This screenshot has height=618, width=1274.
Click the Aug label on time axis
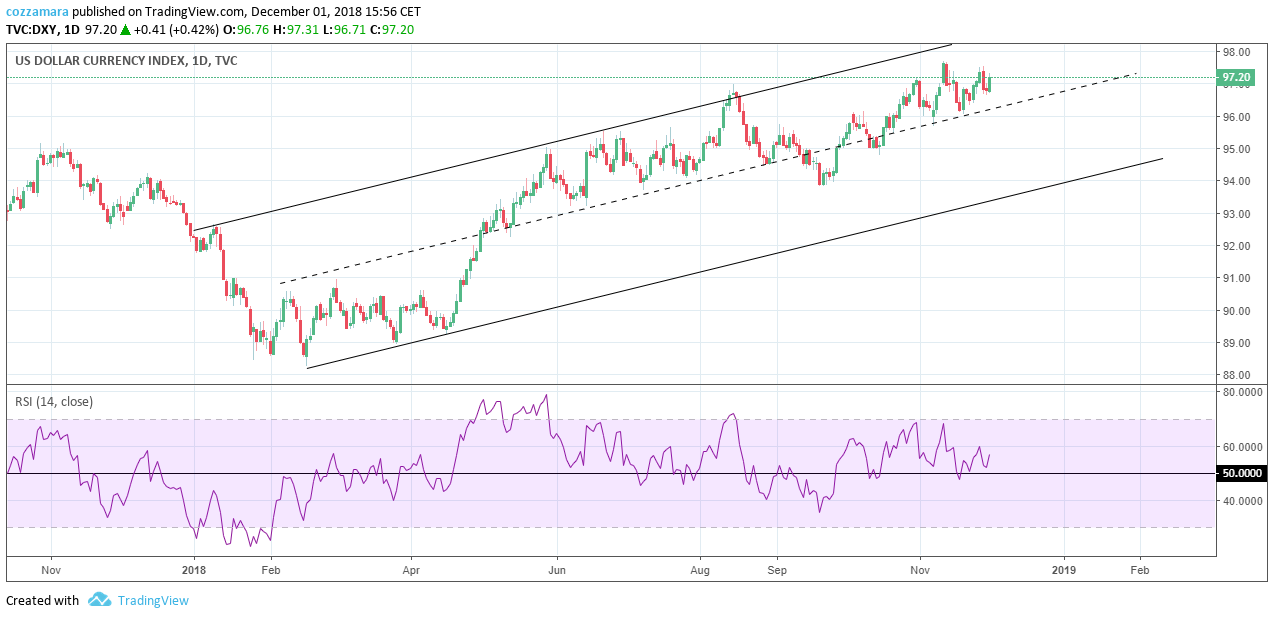(x=701, y=569)
